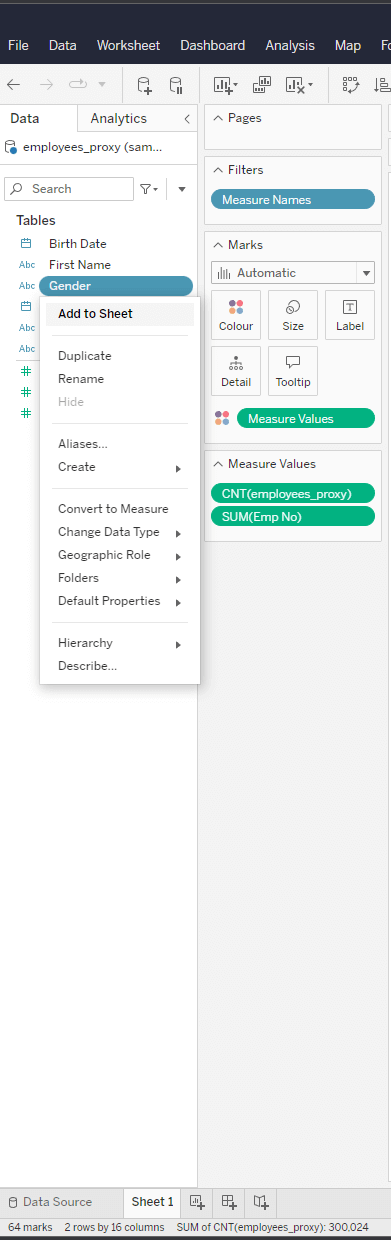Viewport: 391px width, 1240px height.
Task: Click the Forward (redo) arrow in toolbar
Action: [x=46, y=85]
